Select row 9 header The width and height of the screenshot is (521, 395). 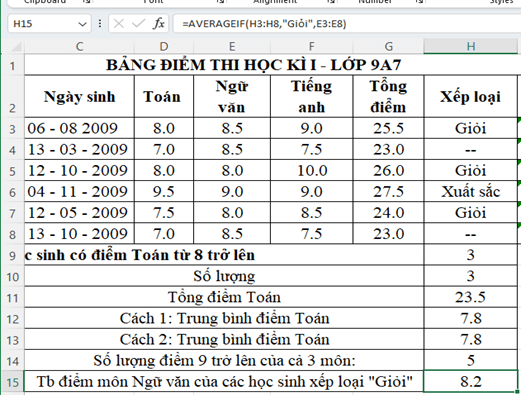click(x=12, y=255)
